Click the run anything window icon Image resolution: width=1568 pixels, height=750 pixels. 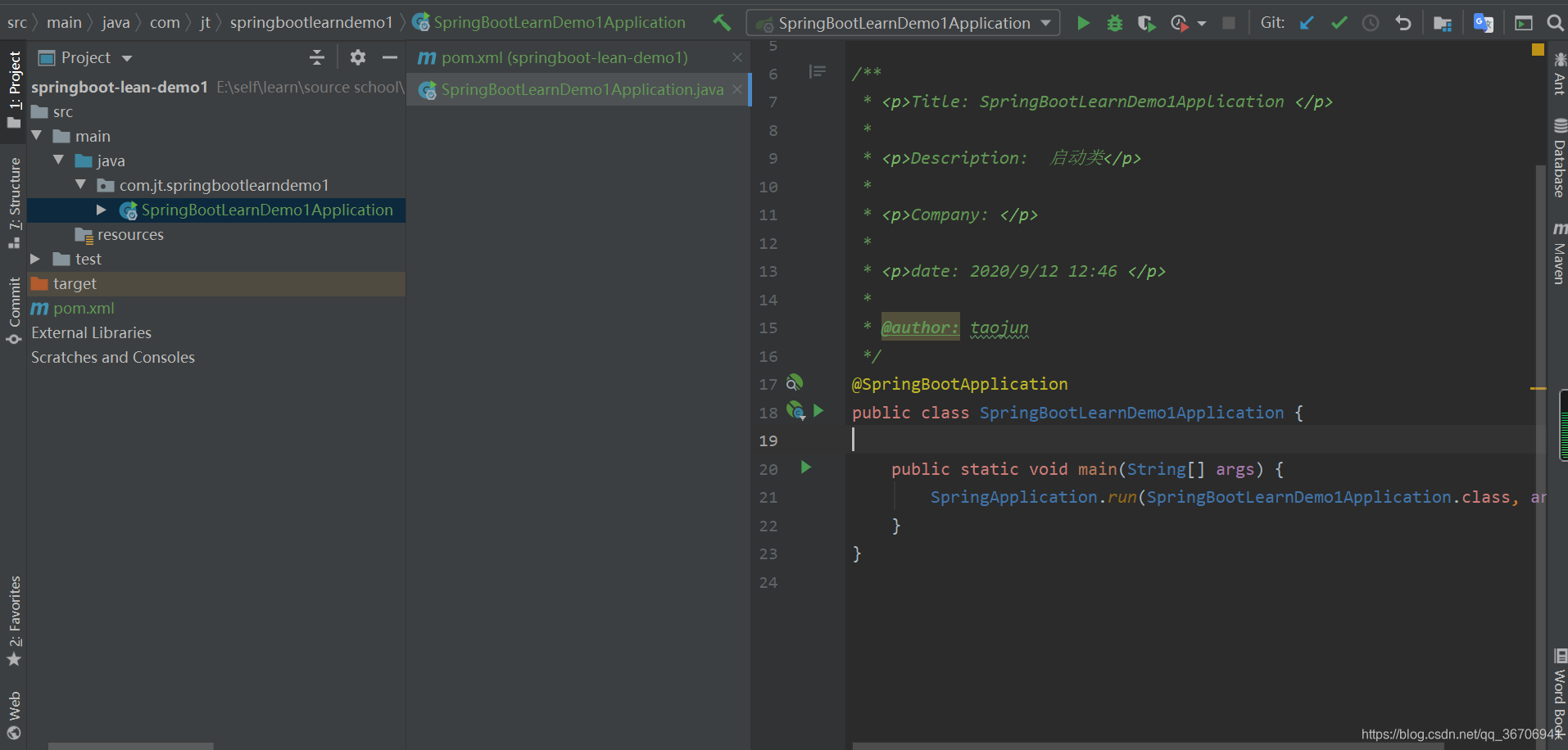coord(1523,23)
